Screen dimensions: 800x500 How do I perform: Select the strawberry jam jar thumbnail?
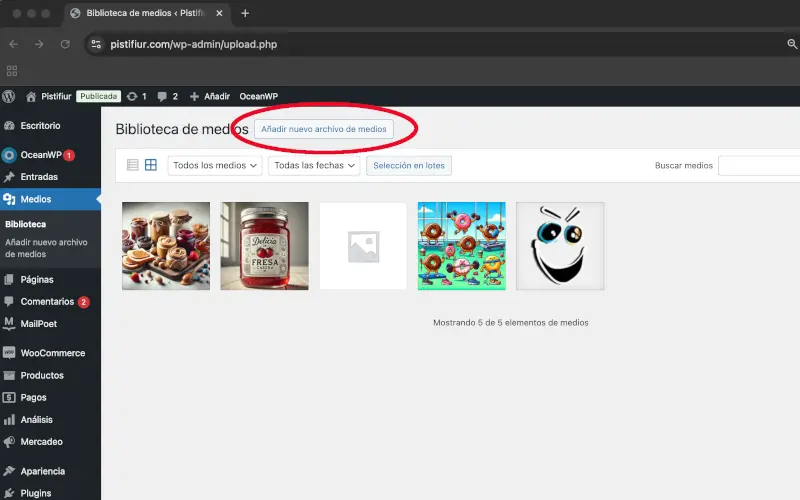pos(264,246)
